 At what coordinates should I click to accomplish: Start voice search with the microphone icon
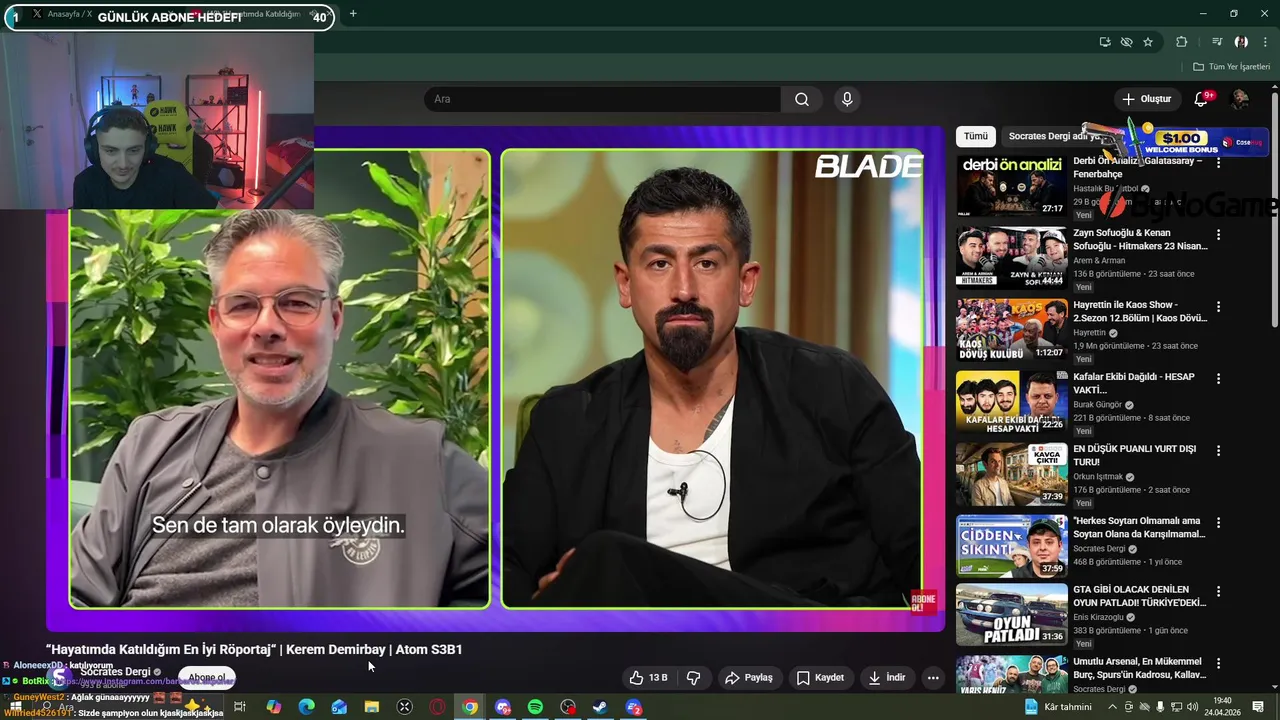pos(847,99)
